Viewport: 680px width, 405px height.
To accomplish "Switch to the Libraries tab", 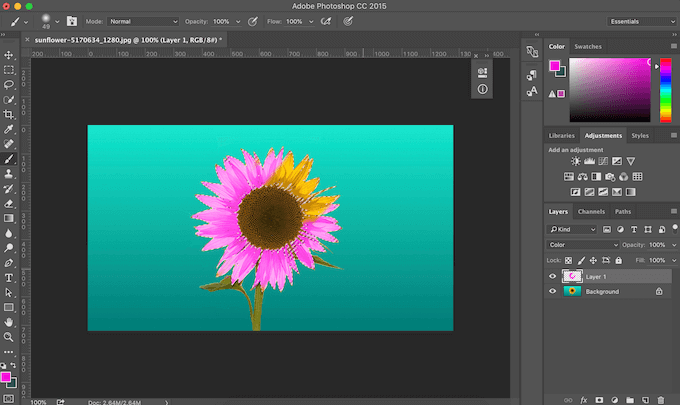I will (x=563, y=135).
